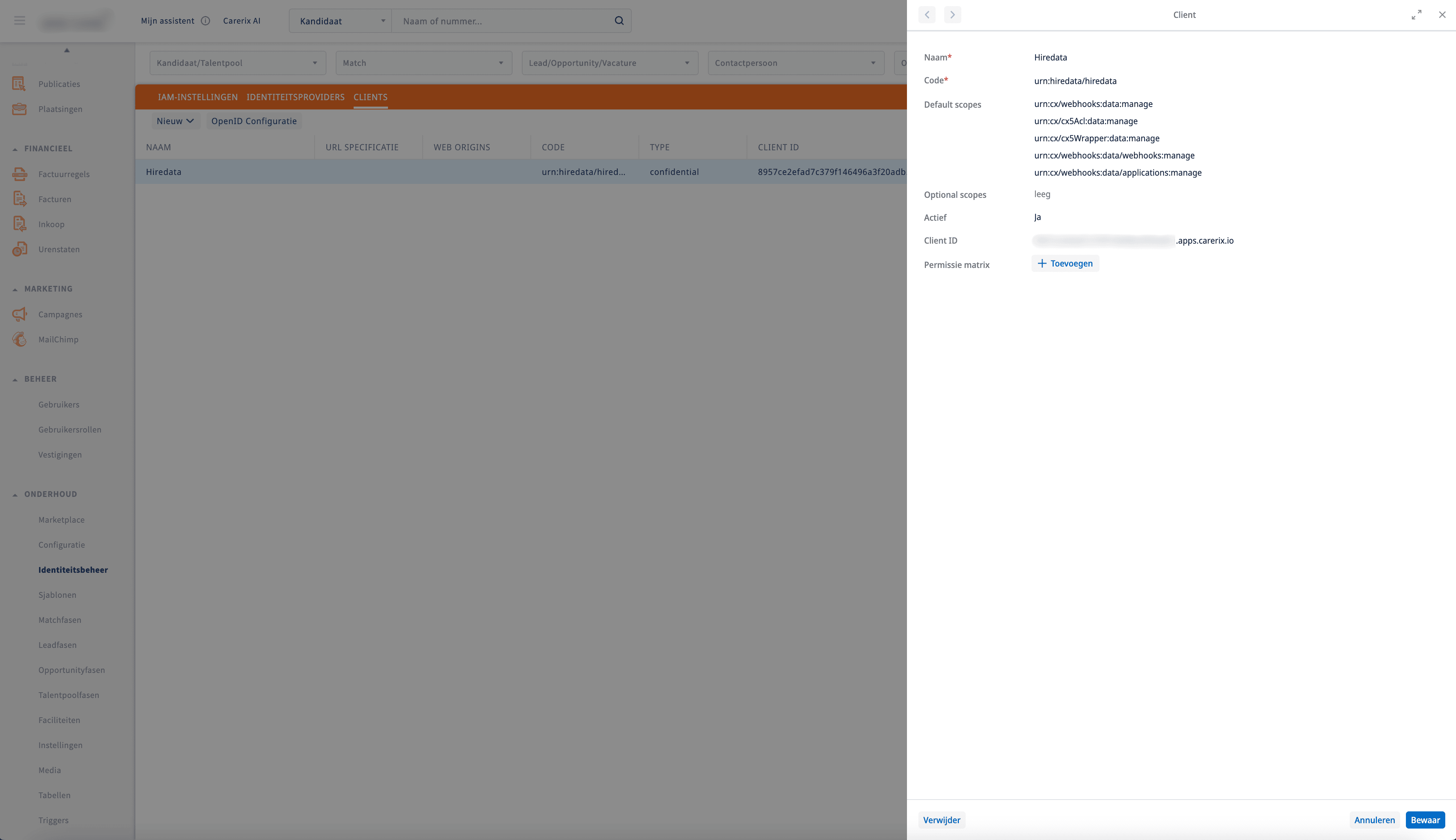Collapse the ONDERHOUD section
This screenshot has width=1456, height=840.
point(15,494)
